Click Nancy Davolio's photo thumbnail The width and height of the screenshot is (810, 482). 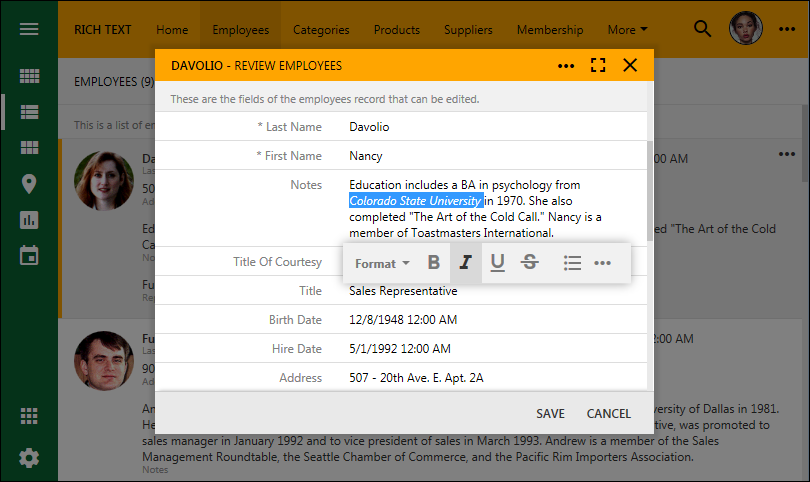point(104,181)
